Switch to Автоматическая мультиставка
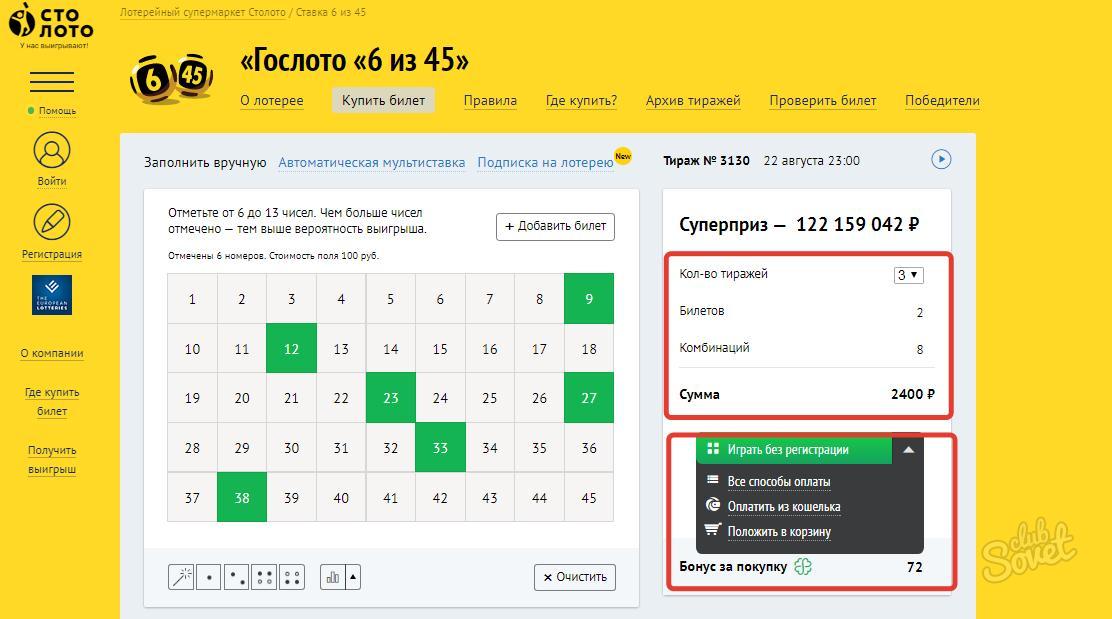This screenshot has width=1112, height=619. point(372,162)
